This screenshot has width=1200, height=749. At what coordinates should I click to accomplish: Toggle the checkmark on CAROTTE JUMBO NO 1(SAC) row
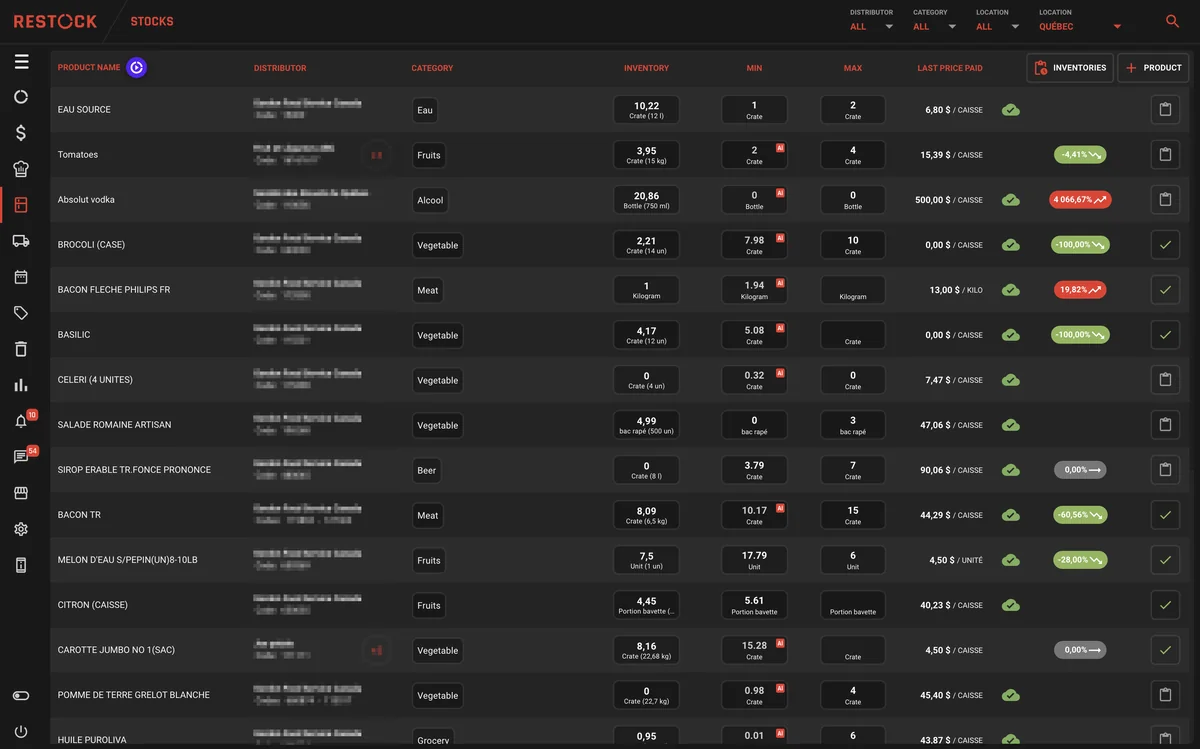coord(1165,650)
